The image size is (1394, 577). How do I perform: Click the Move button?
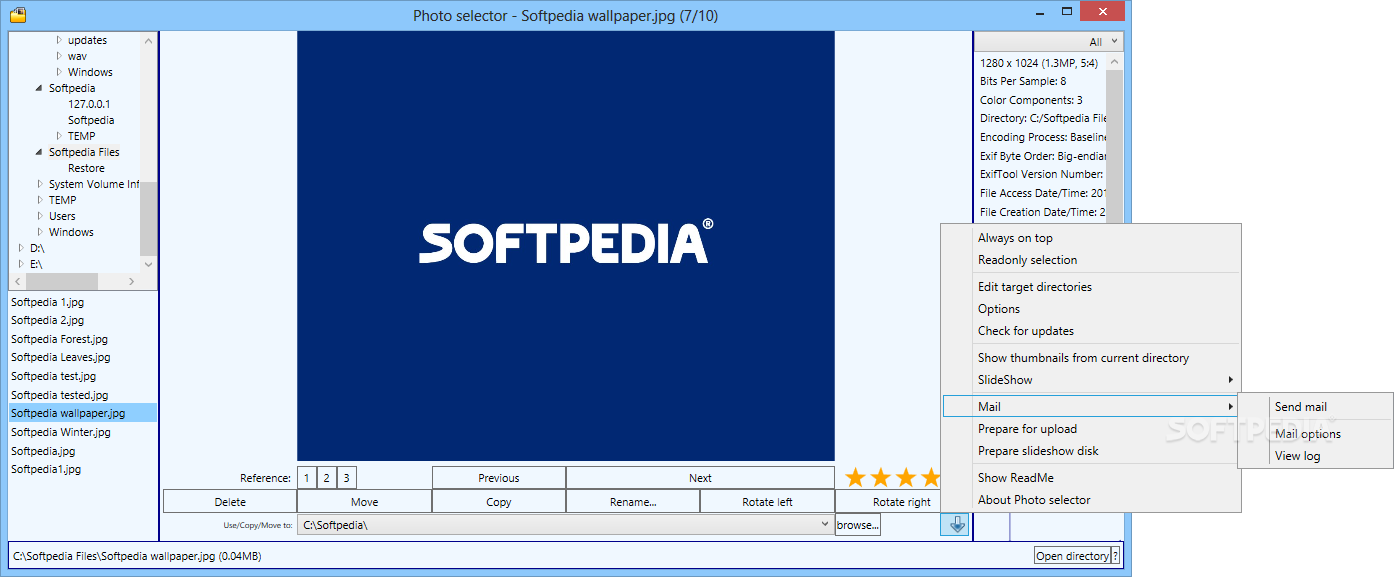(x=364, y=502)
